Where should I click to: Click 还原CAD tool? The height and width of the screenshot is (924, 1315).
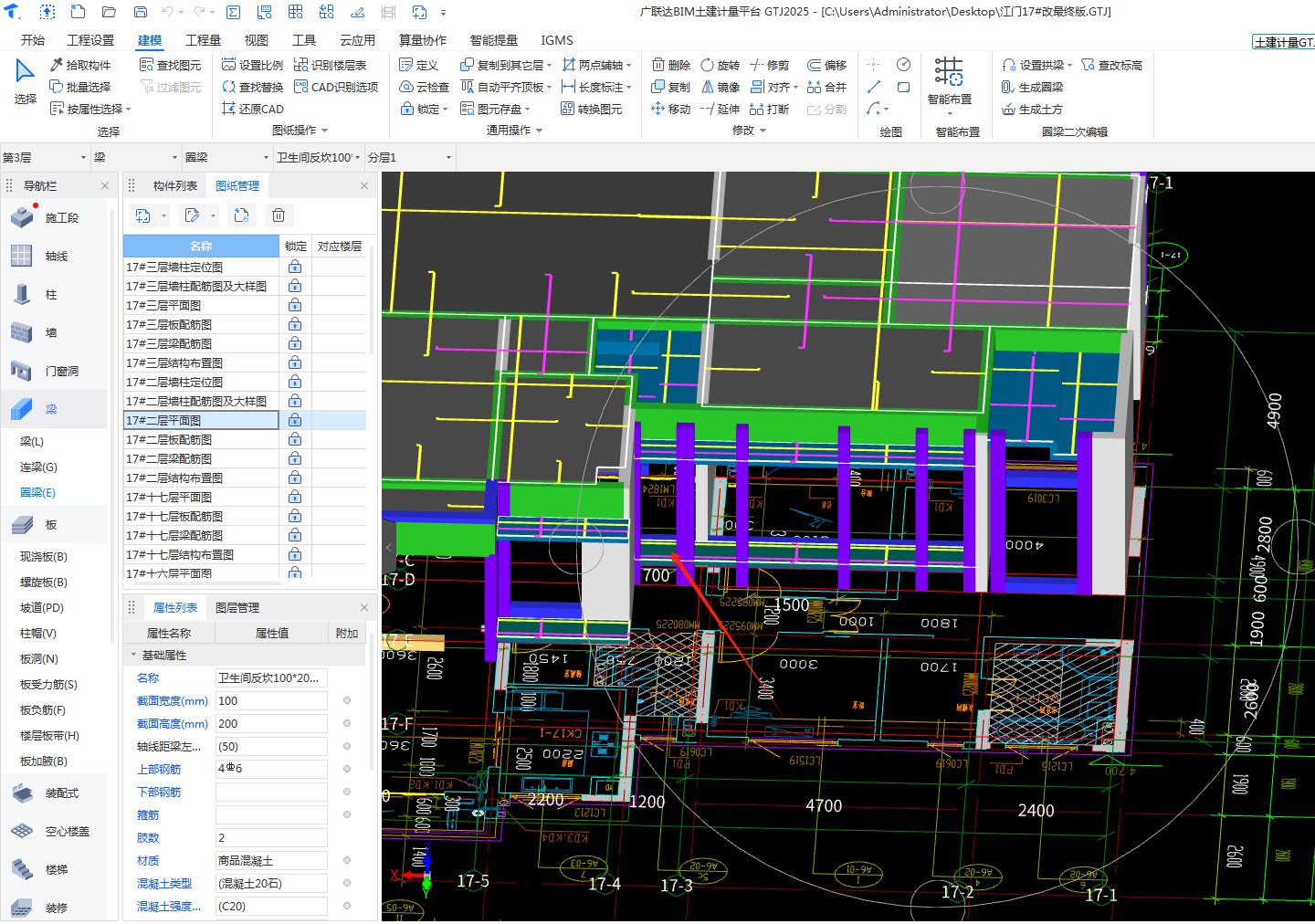point(252,109)
